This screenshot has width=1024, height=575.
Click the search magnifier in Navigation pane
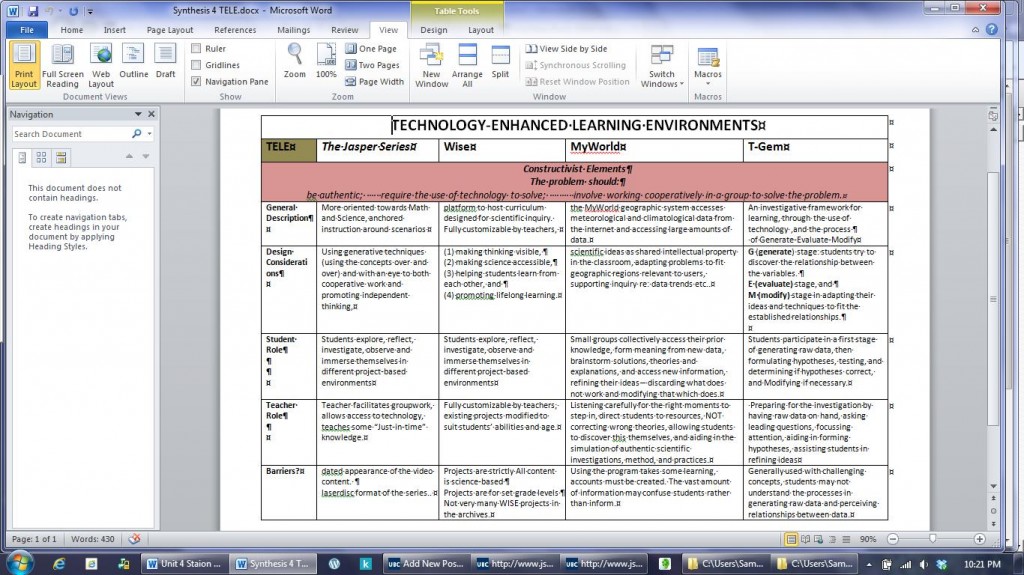tap(136, 133)
